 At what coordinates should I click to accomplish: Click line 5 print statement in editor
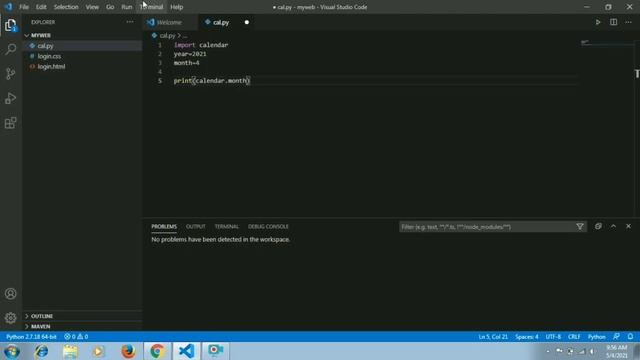(x=212, y=81)
